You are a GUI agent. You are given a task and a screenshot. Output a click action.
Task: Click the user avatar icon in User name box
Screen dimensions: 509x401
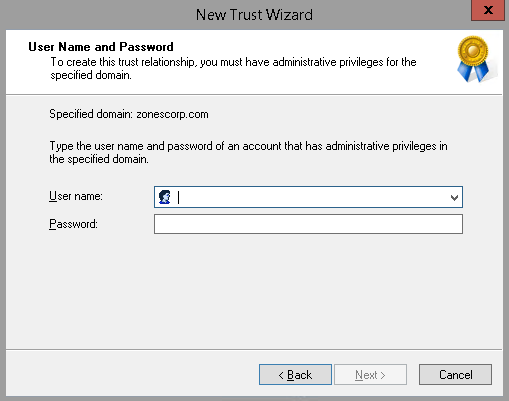[165, 197]
